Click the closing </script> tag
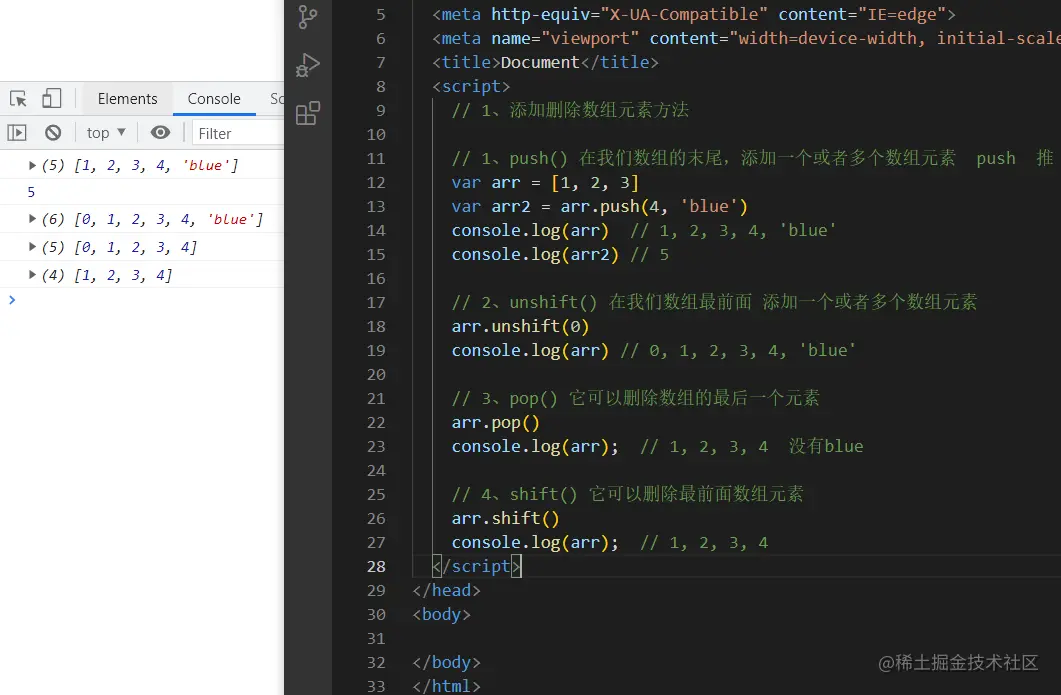Image resolution: width=1061 pixels, height=695 pixels. (476, 566)
